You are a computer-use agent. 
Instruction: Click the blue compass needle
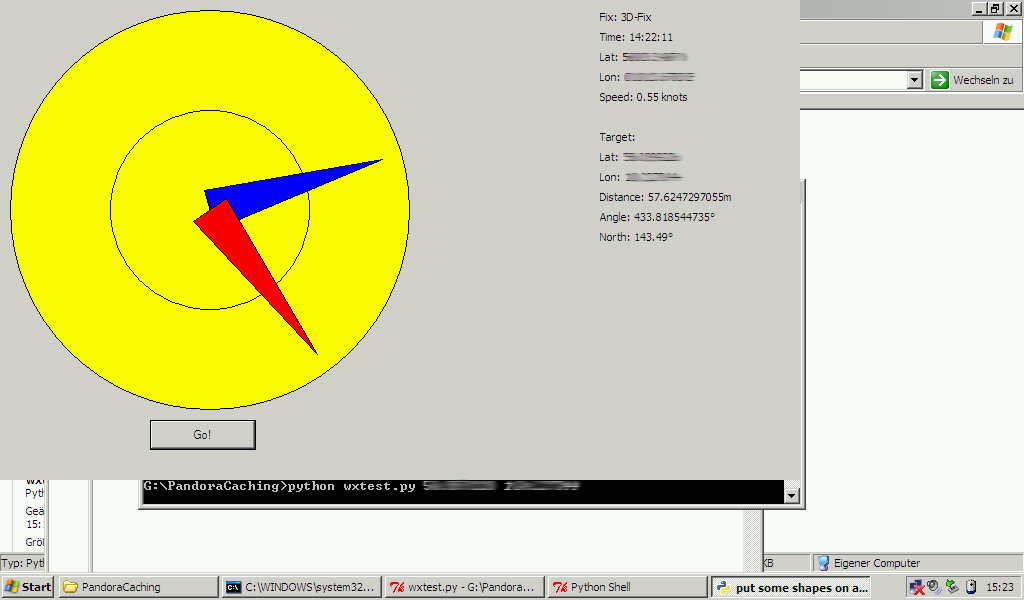coord(290,187)
